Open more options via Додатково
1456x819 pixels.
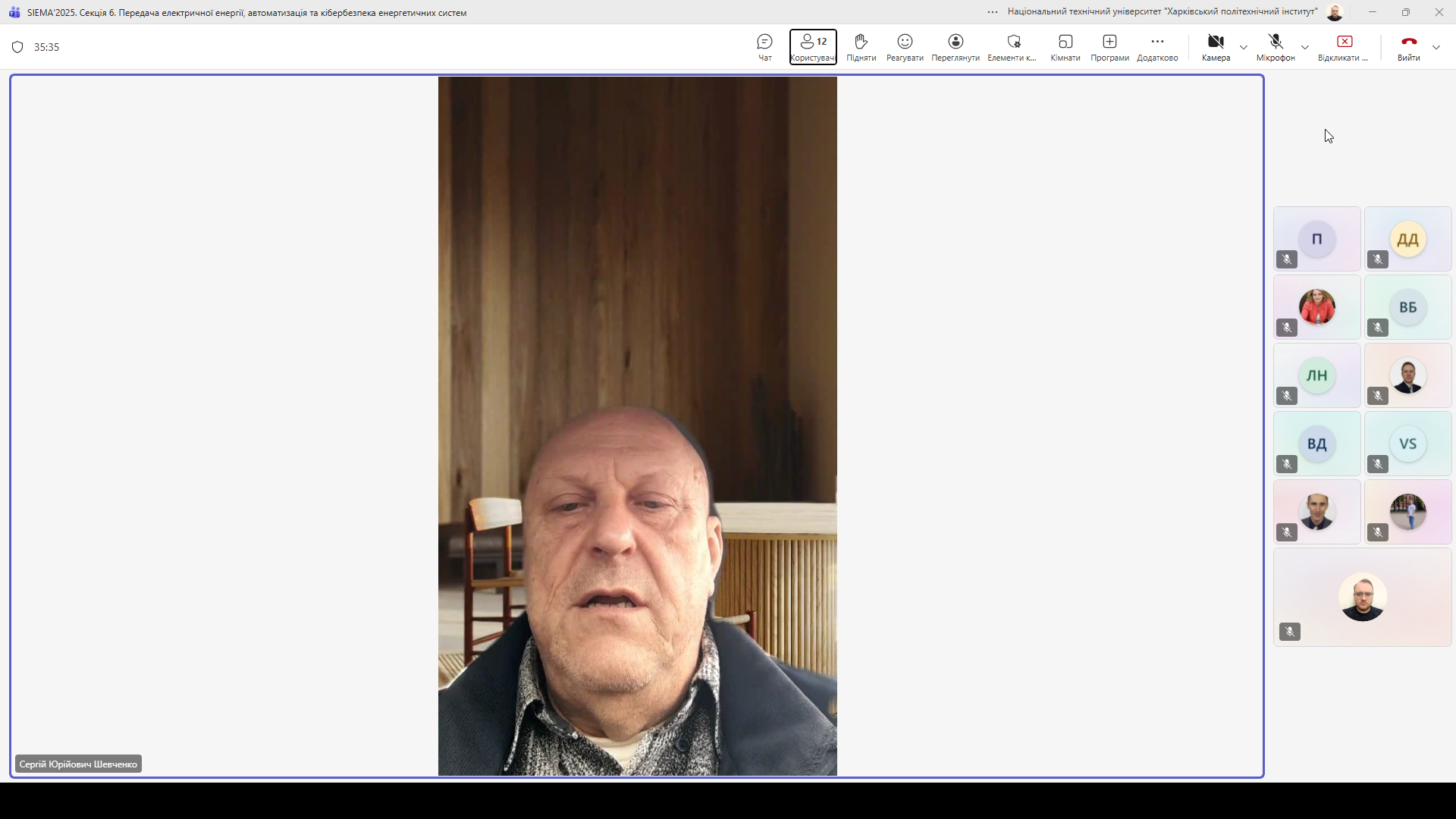[1156, 46]
